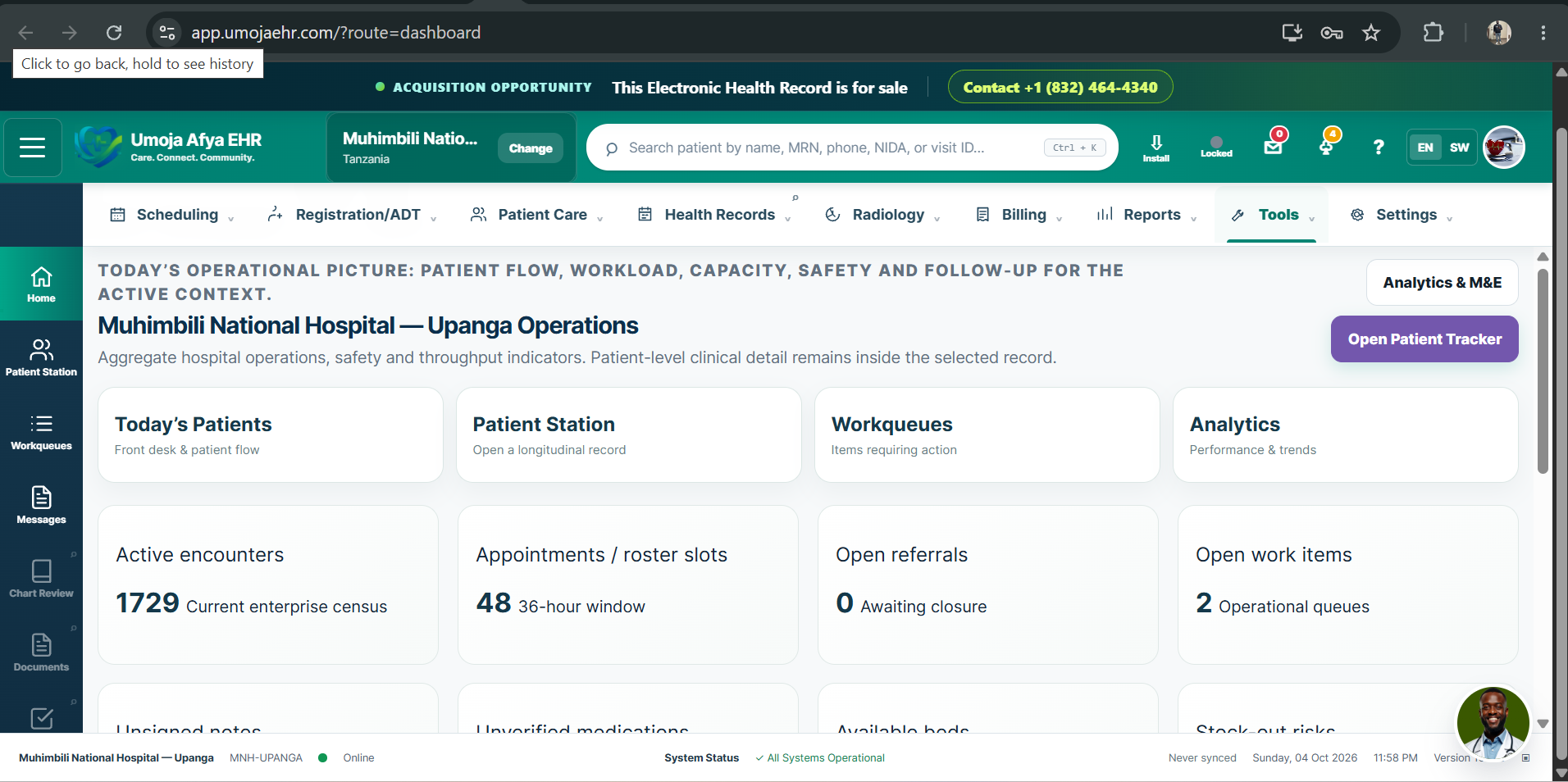Open the notifications alert icon

pos(1327,146)
